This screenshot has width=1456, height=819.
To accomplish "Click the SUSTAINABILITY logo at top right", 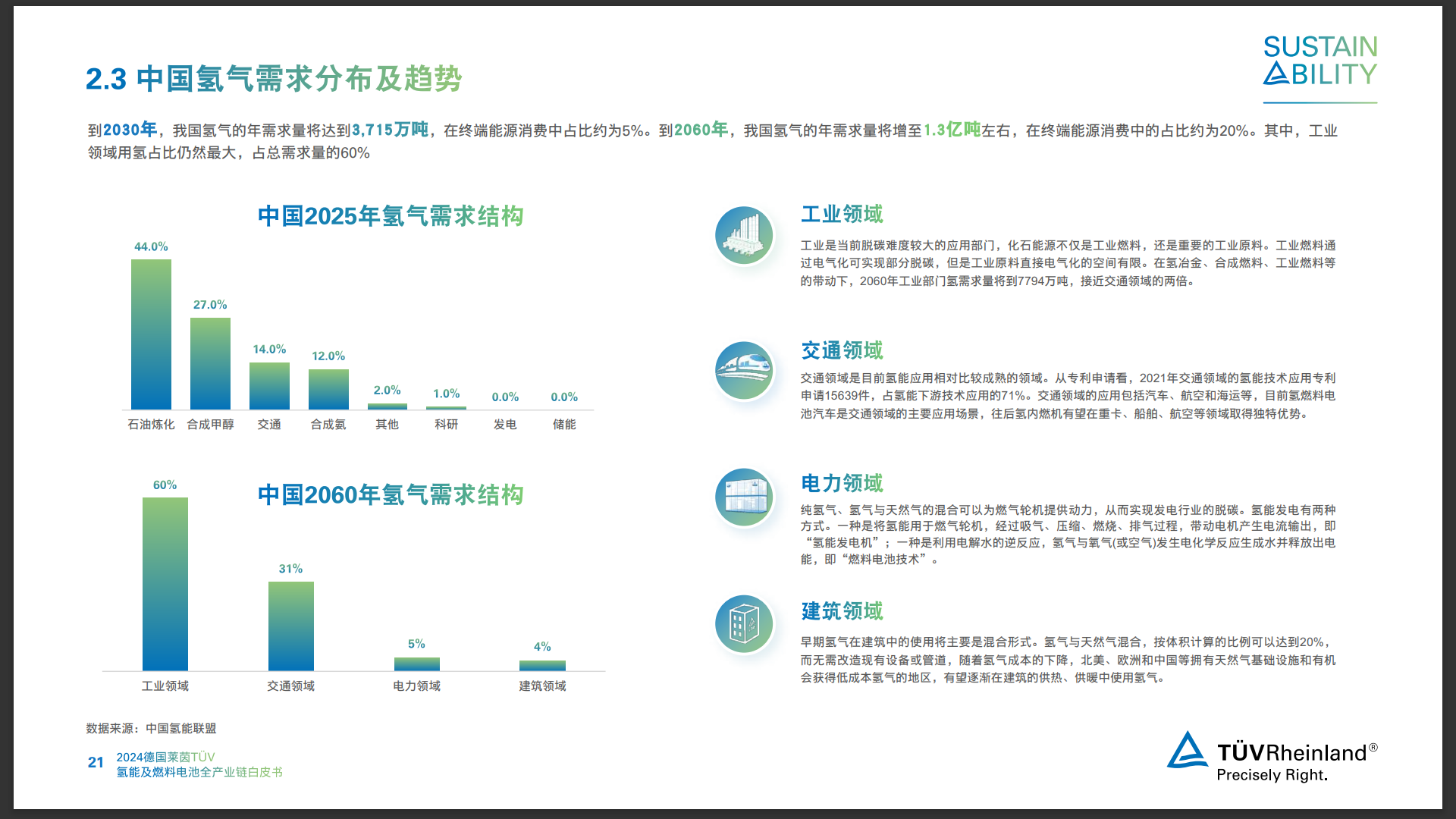I will pos(1319,61).
